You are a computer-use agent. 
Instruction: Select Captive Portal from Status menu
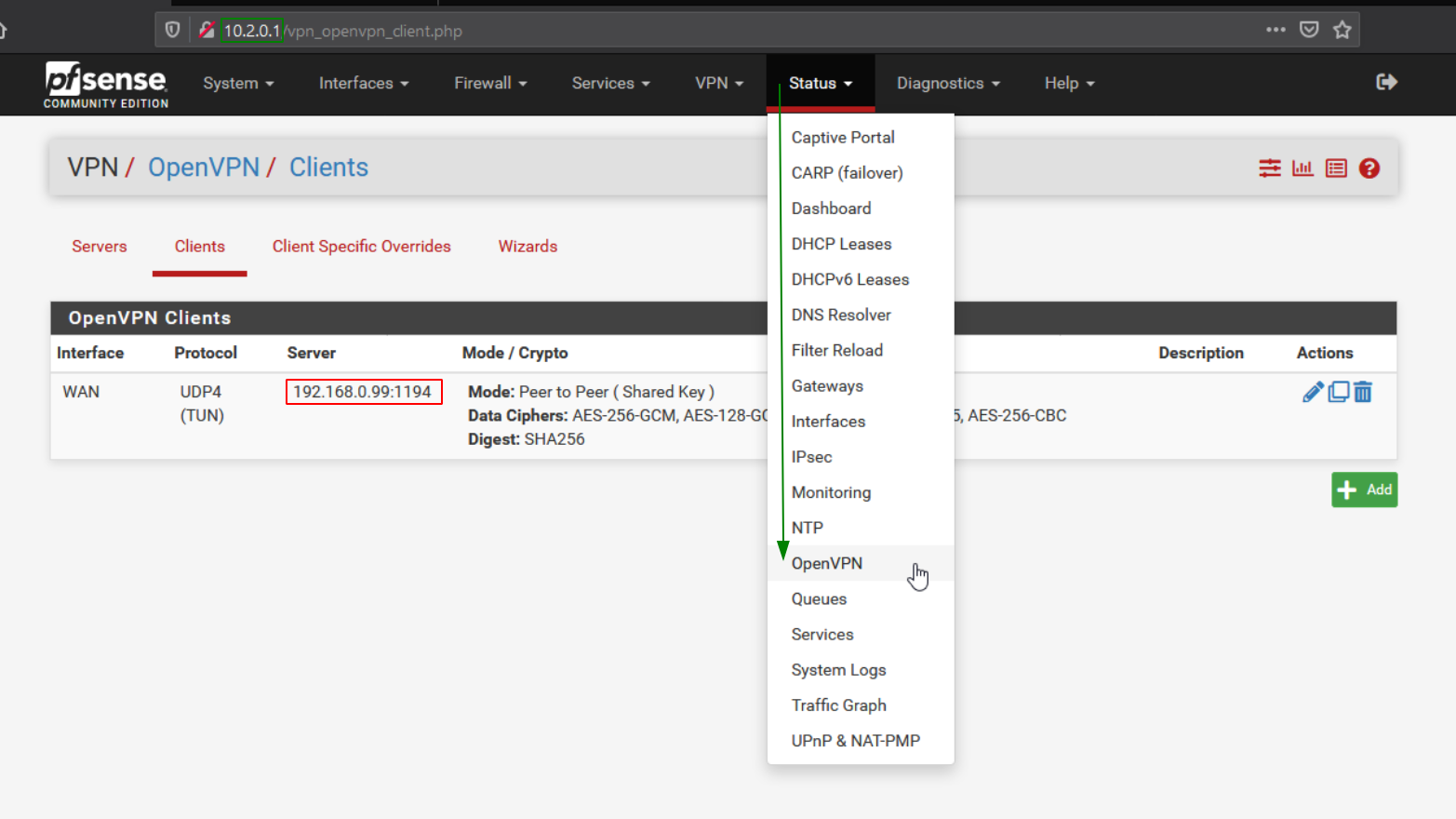[x=861, y=137]
